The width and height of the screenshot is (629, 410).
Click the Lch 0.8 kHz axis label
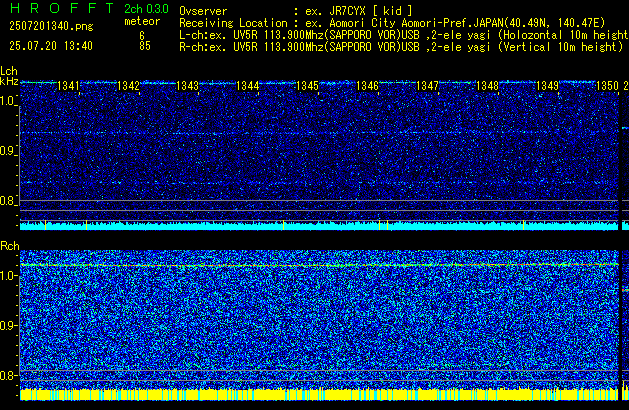coord(8,201)
